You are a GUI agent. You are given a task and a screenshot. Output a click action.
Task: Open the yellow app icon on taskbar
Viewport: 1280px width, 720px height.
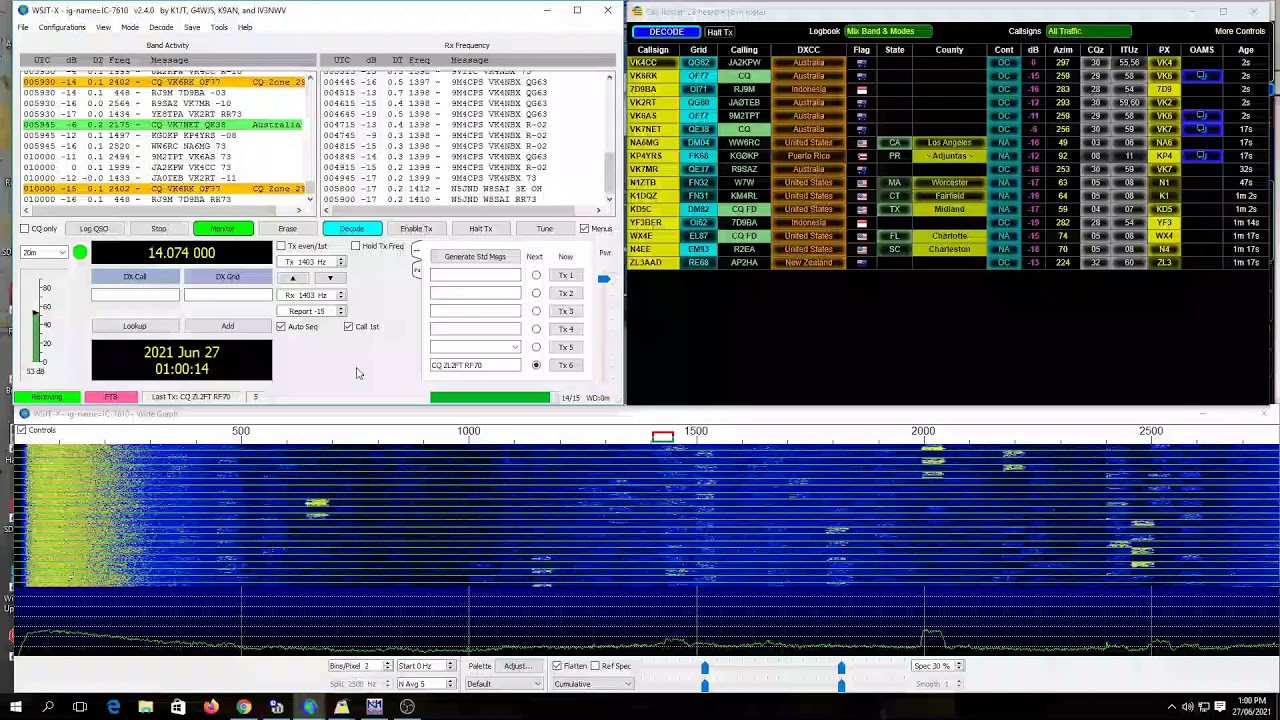click(342, 707)
